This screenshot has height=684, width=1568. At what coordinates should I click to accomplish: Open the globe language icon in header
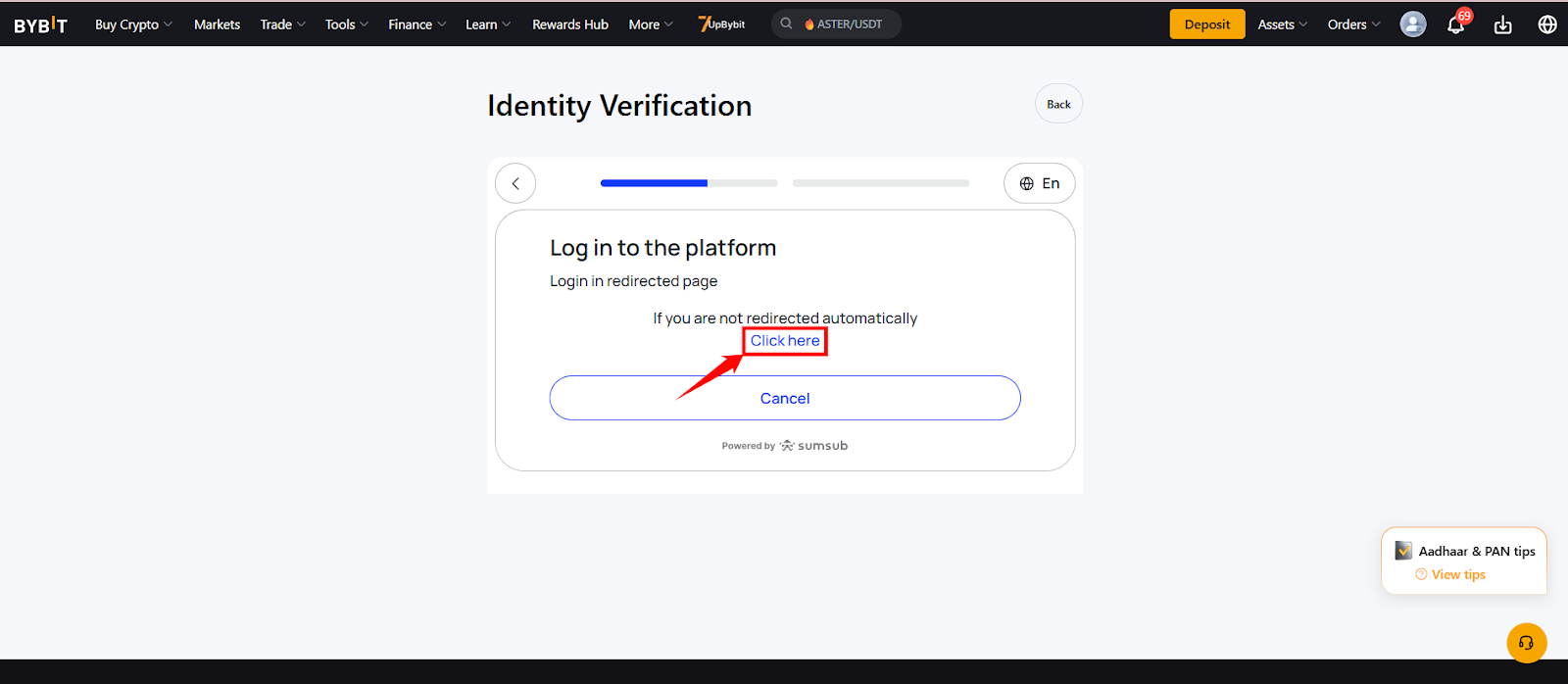click(x=1547, y=24)
